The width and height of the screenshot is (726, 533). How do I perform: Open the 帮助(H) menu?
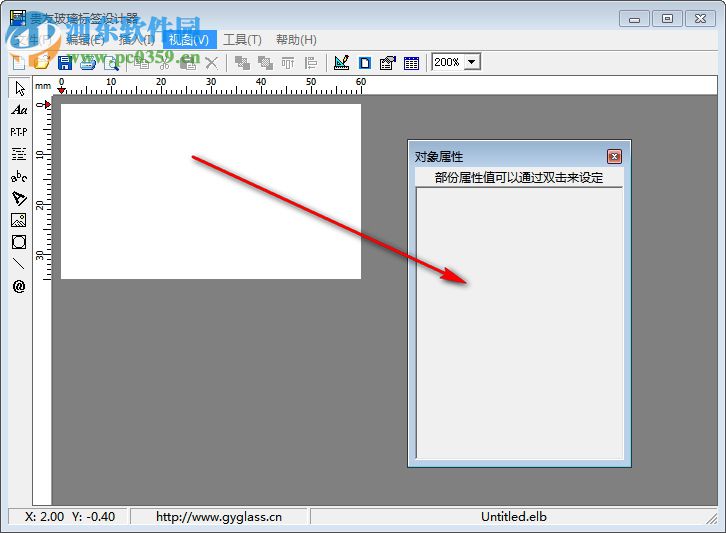click(296, 40)
